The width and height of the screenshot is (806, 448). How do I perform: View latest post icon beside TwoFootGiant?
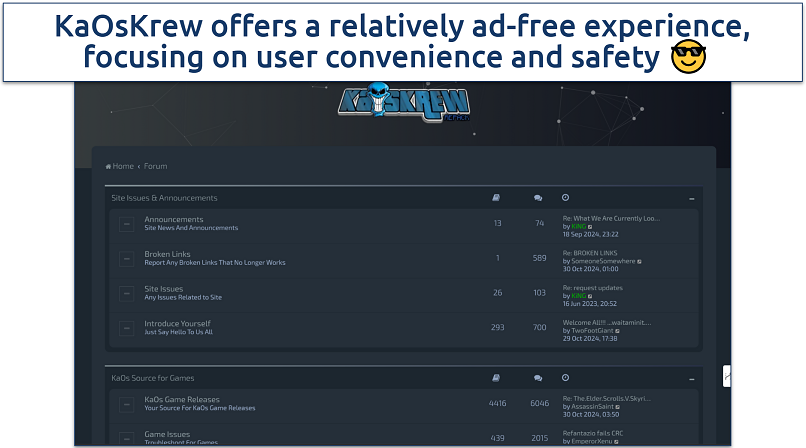[x=618, y=331]
